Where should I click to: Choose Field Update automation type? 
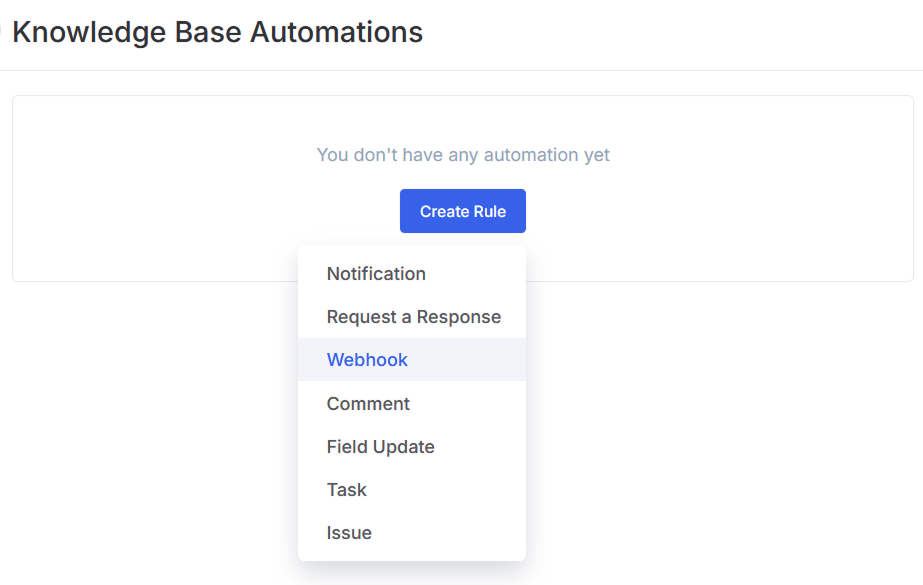pyautogui.click(x=380, y=447)
